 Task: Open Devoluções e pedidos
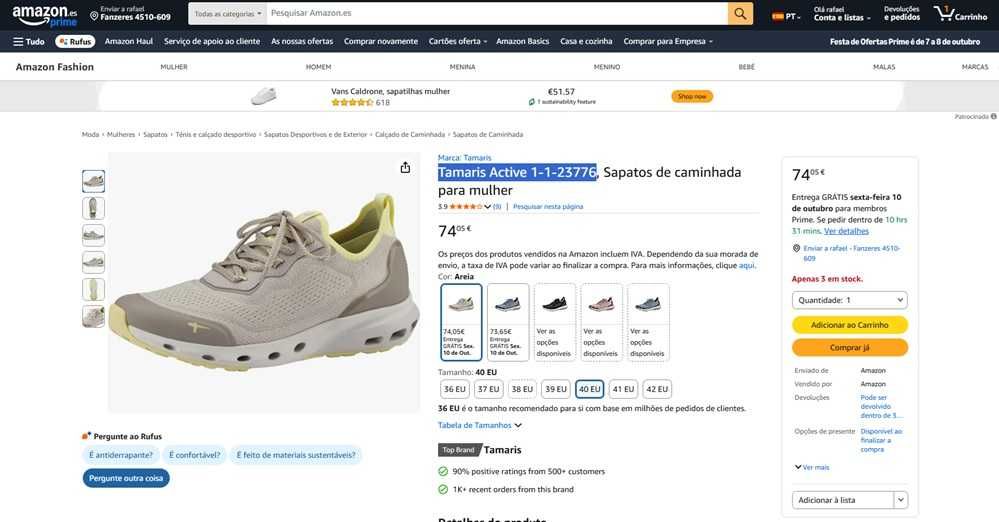pos(902,13)
